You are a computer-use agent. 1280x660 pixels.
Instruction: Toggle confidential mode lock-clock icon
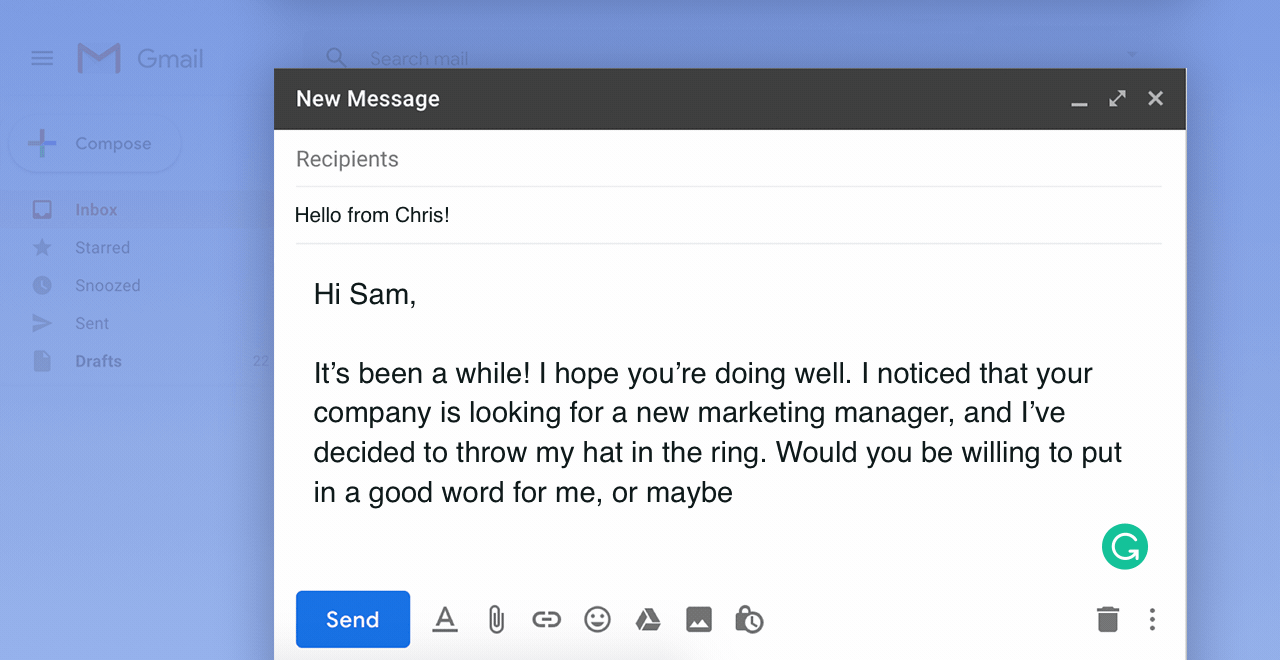pos(749,620)
